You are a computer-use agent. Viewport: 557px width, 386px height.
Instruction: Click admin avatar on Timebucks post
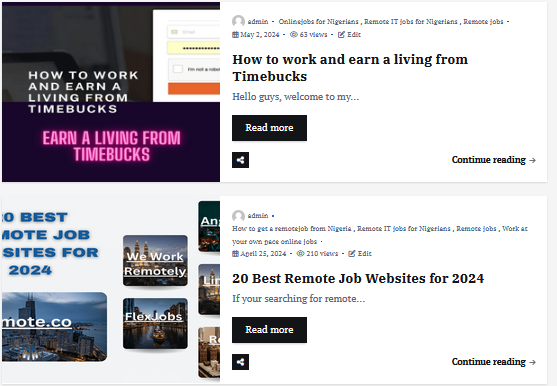click(238, 21)
